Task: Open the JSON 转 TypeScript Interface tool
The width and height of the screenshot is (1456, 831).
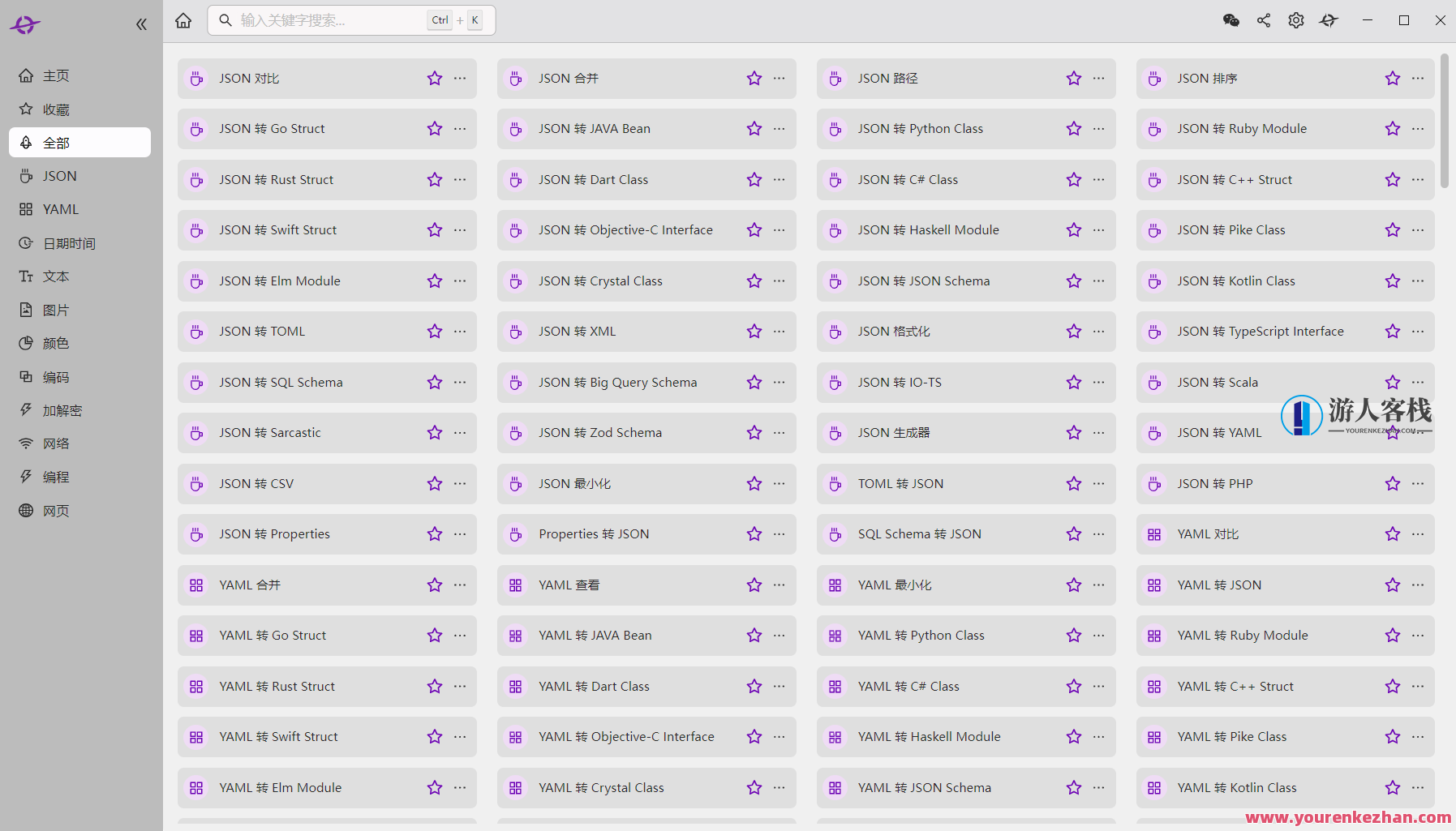Action: click(1260, 332)
